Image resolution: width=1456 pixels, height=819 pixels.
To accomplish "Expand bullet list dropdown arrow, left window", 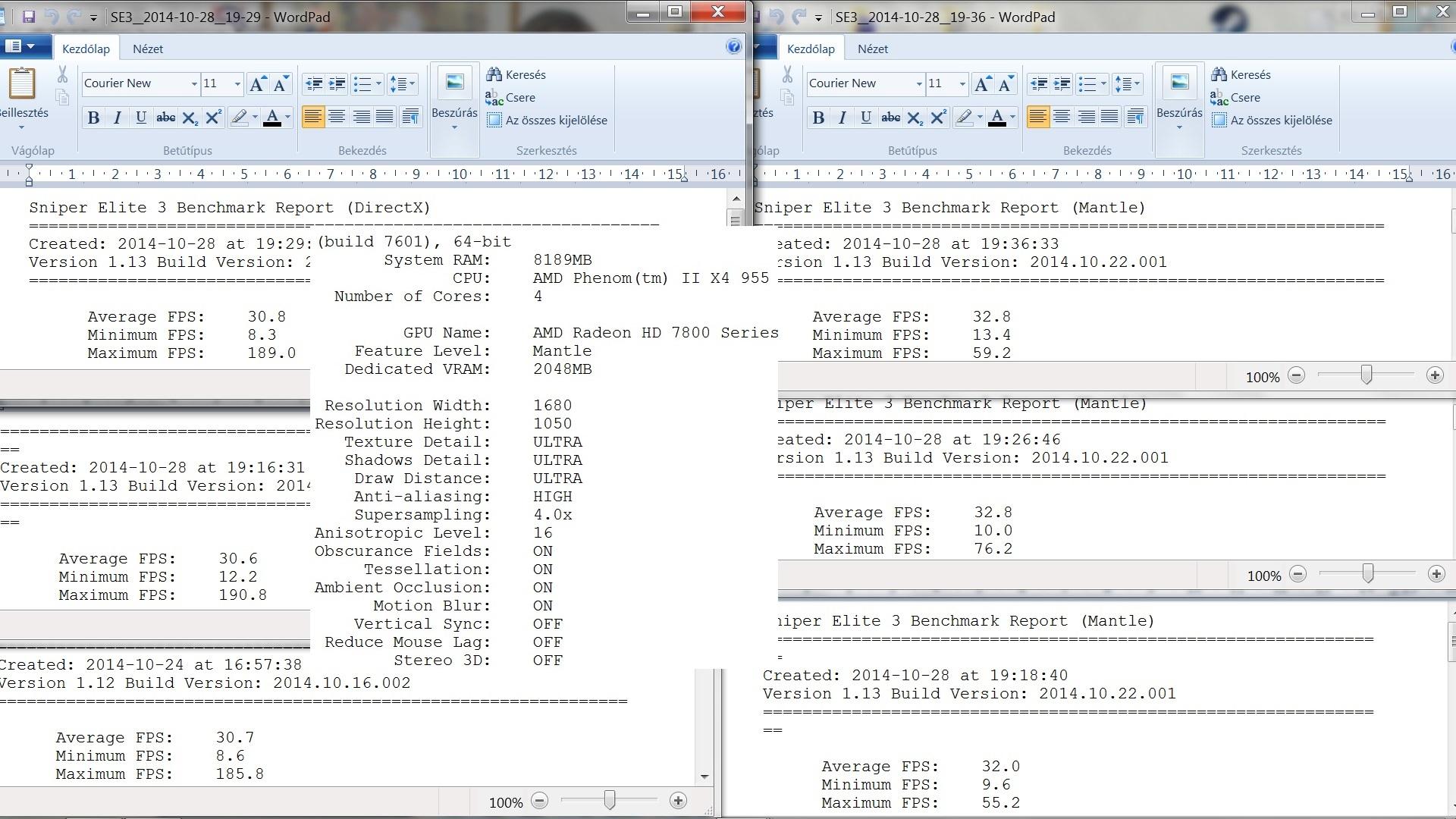I will pyautogui.click(x=378, y=83).
